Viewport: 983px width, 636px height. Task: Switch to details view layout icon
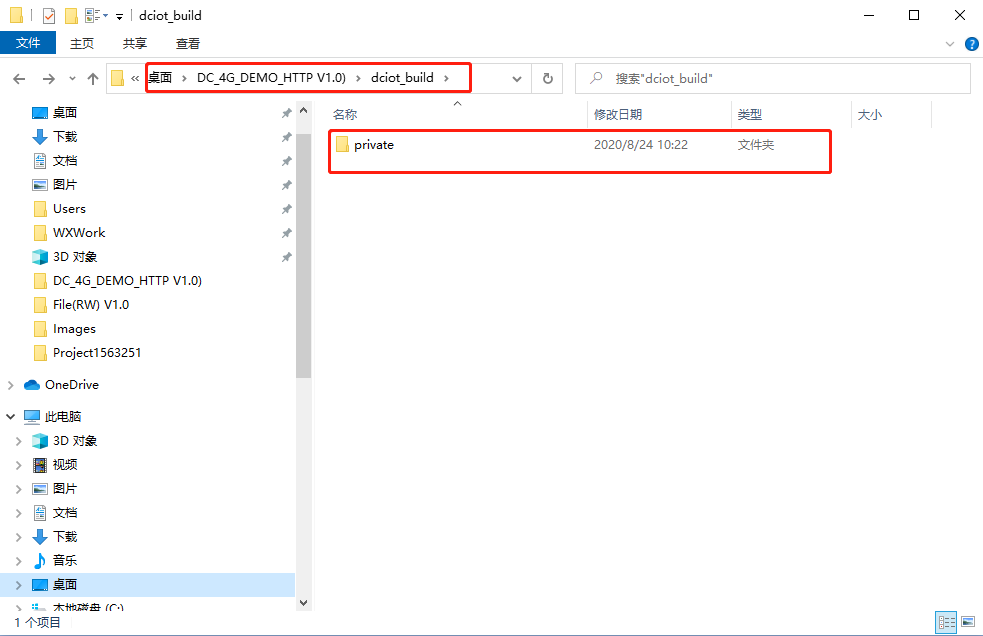point(946,622)
